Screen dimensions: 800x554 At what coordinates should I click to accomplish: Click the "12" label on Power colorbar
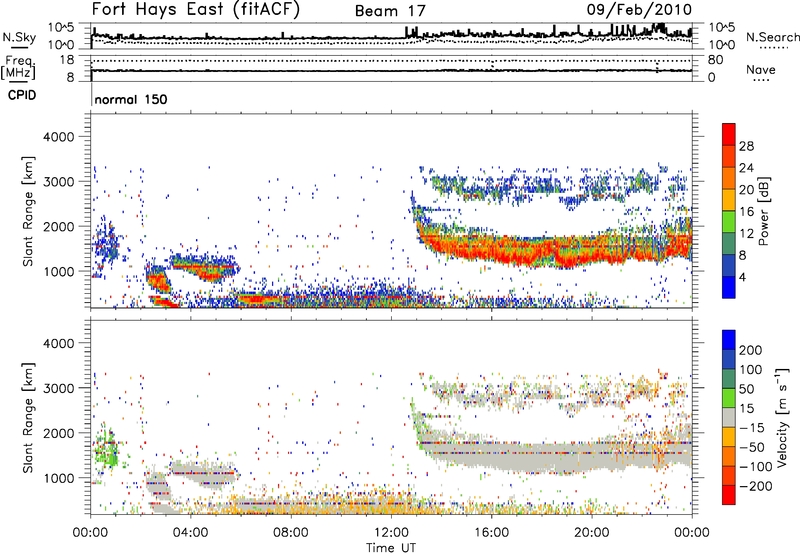point(746,234)
